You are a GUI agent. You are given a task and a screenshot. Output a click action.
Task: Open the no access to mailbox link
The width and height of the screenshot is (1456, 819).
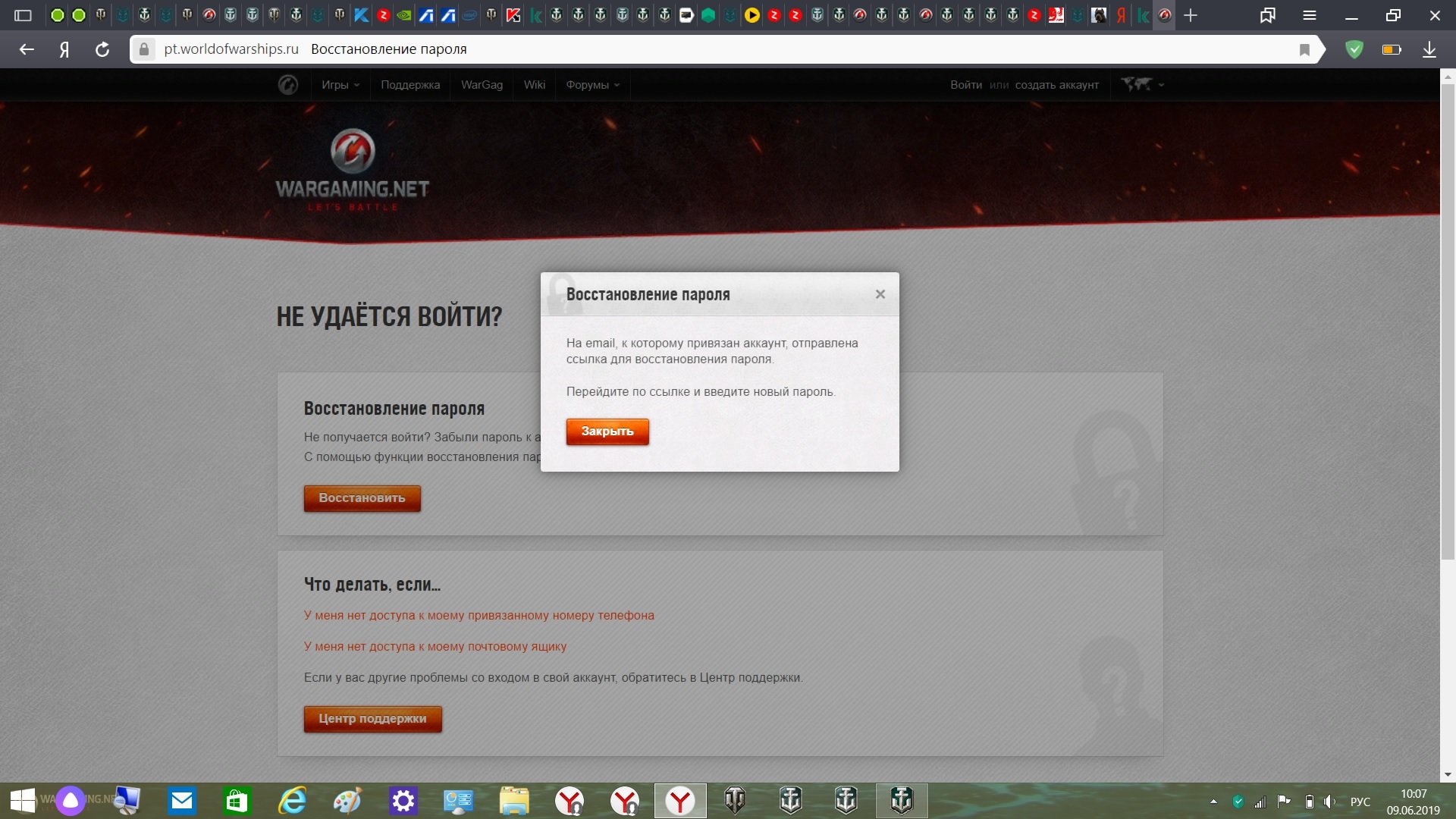pos(435,646)
